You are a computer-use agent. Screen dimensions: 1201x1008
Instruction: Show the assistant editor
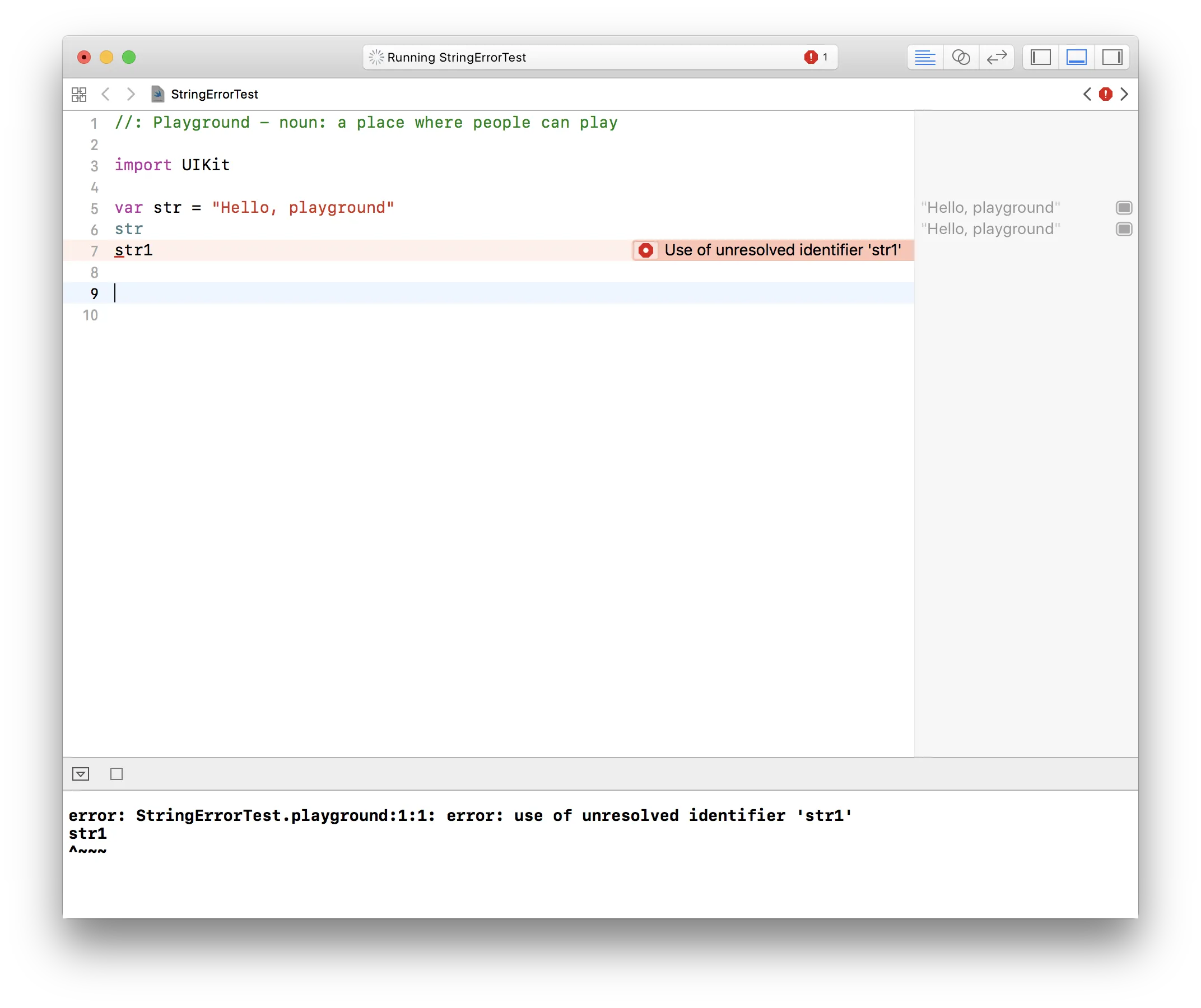pyautogui.click(x=961, y=57)
